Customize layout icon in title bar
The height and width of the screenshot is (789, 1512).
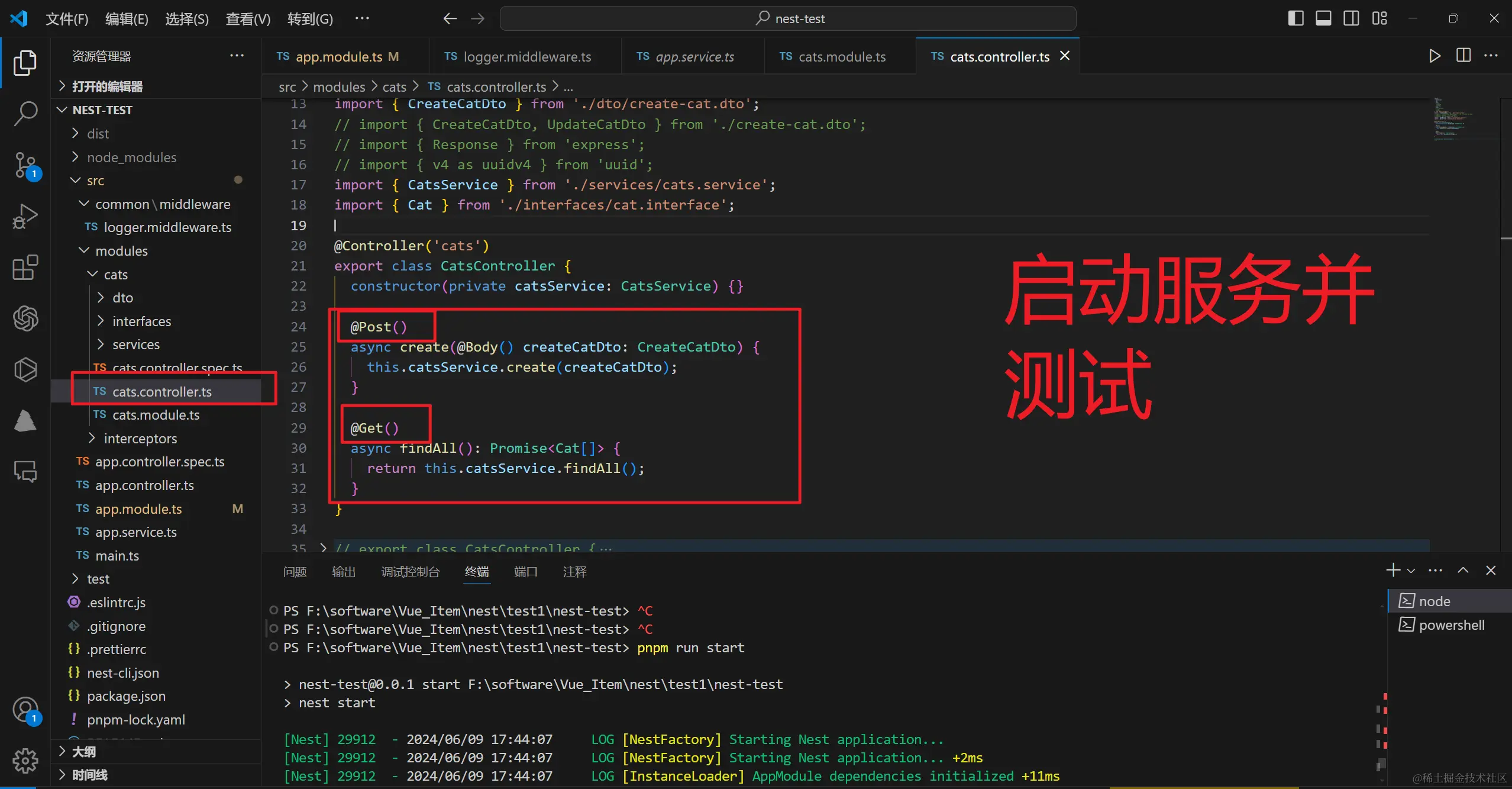point(1379,18)
